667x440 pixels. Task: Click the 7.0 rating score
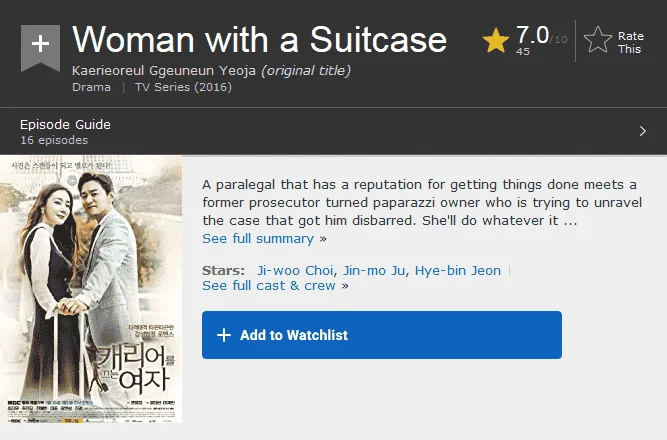533,35
